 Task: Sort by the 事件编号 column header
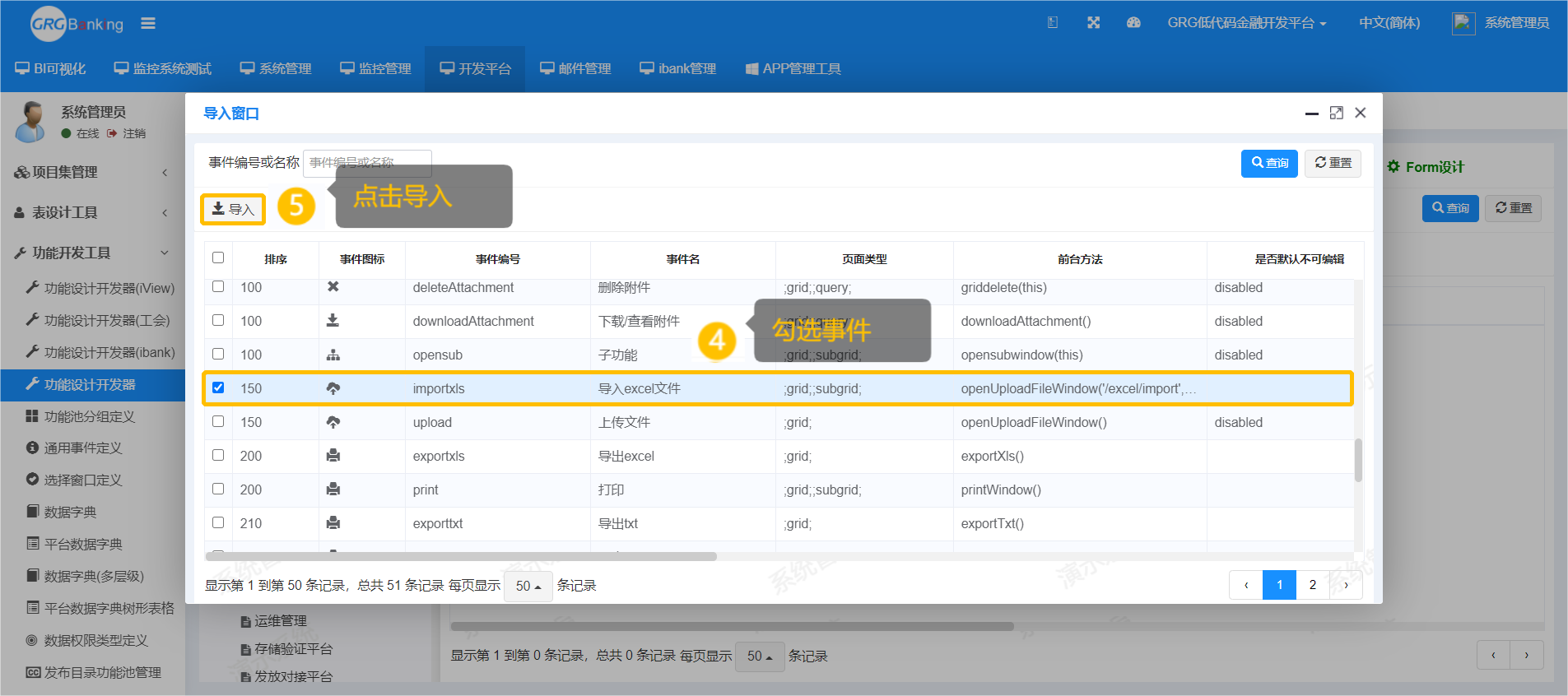498,259
